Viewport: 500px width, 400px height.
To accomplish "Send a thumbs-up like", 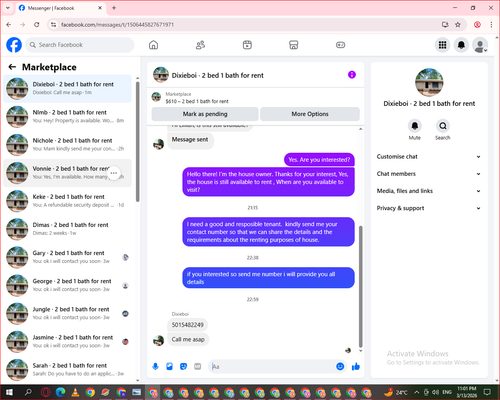I will coord(356,367).
